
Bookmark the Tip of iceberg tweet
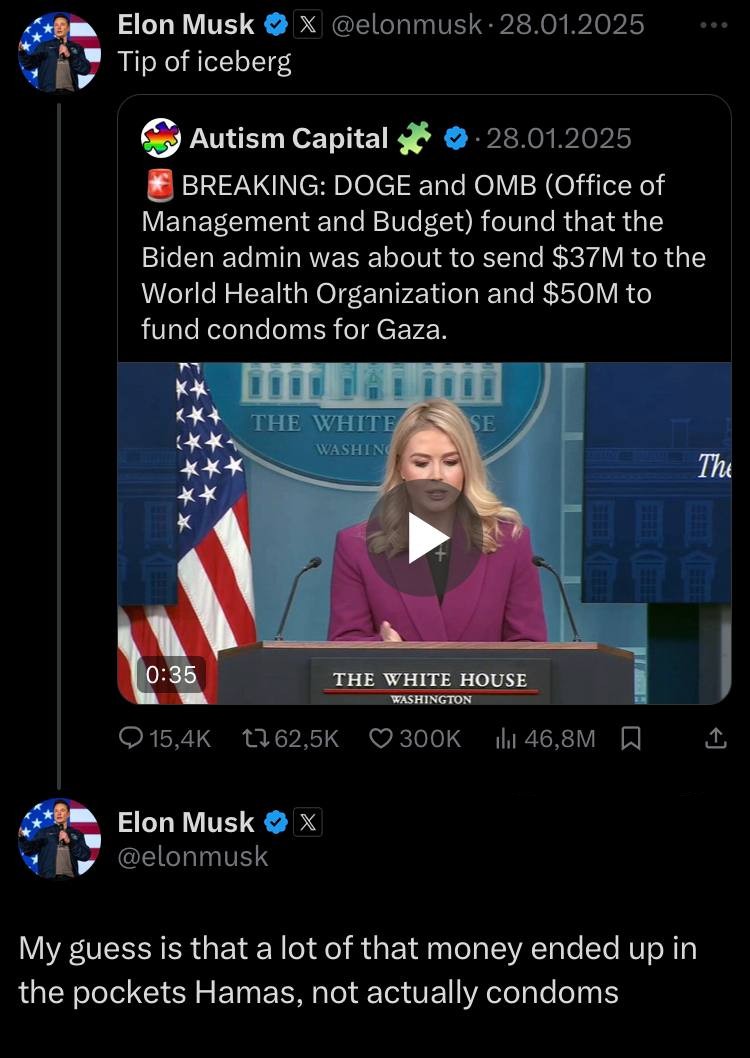point(631,739)
